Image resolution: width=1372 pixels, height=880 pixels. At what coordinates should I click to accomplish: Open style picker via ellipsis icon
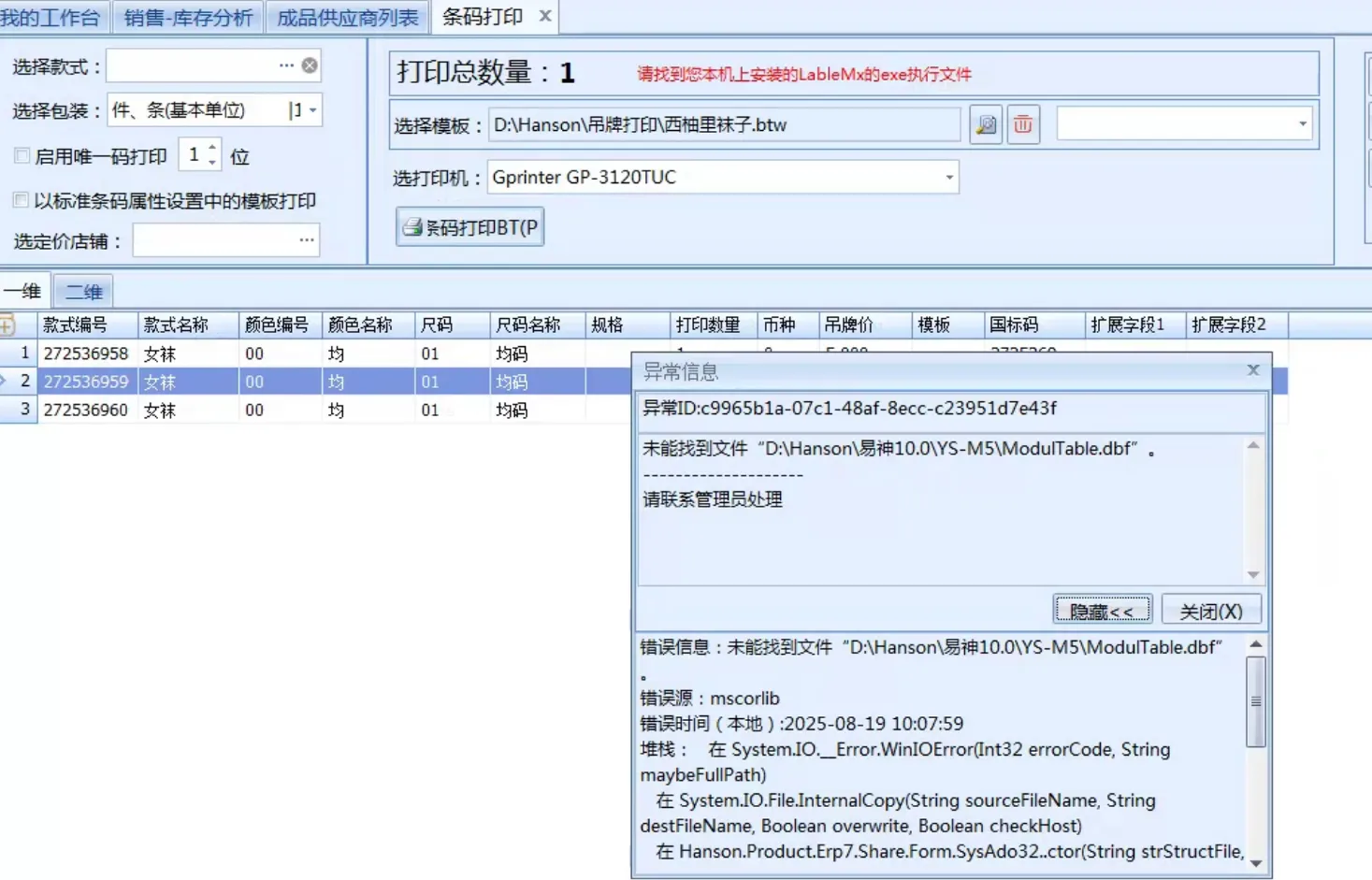(x=286, y=65)
